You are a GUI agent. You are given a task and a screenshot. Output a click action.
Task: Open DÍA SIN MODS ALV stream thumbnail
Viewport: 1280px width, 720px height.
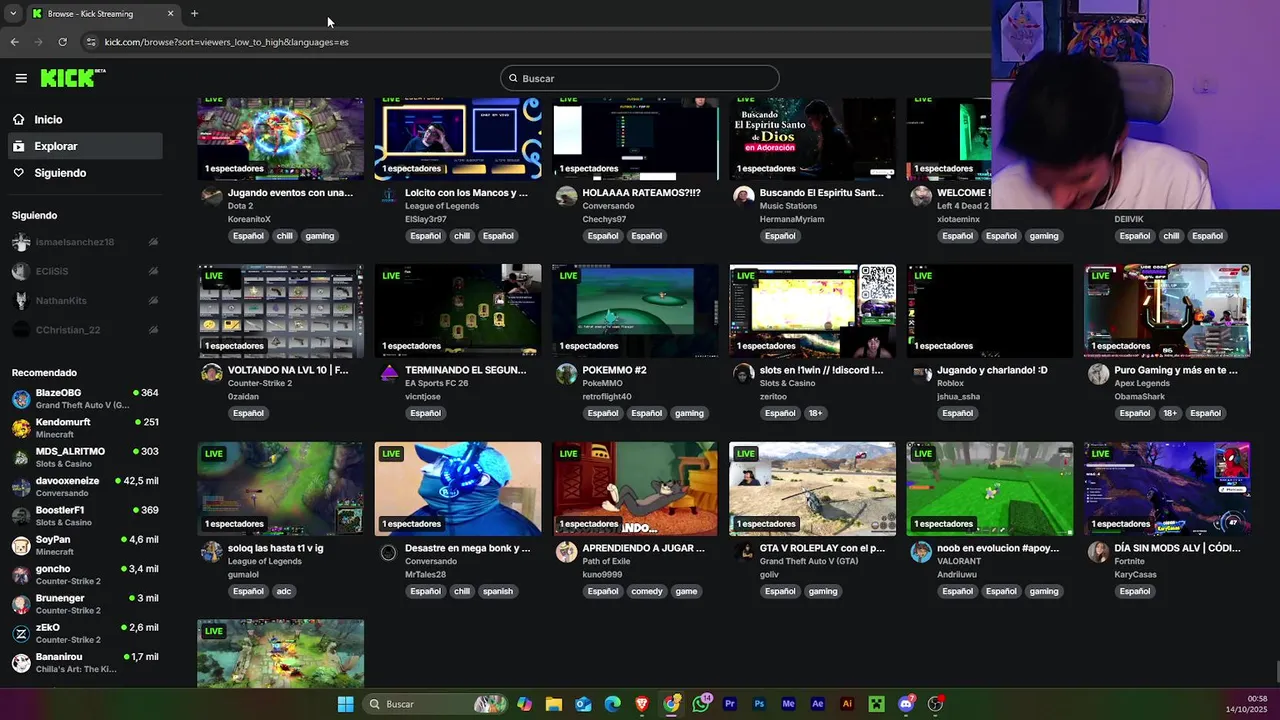coord(1167,489)
